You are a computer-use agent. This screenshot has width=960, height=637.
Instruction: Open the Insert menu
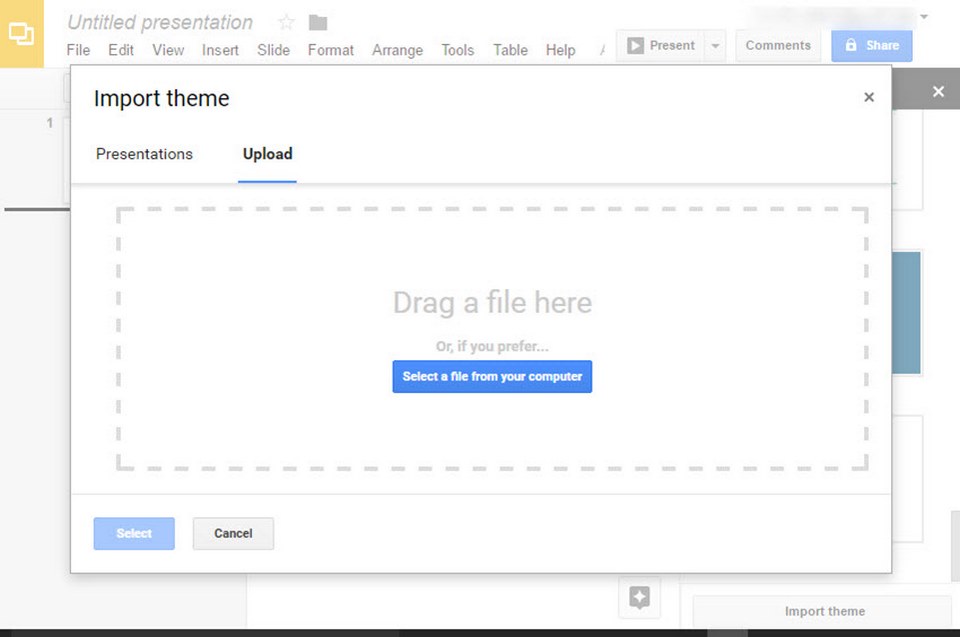220,50
